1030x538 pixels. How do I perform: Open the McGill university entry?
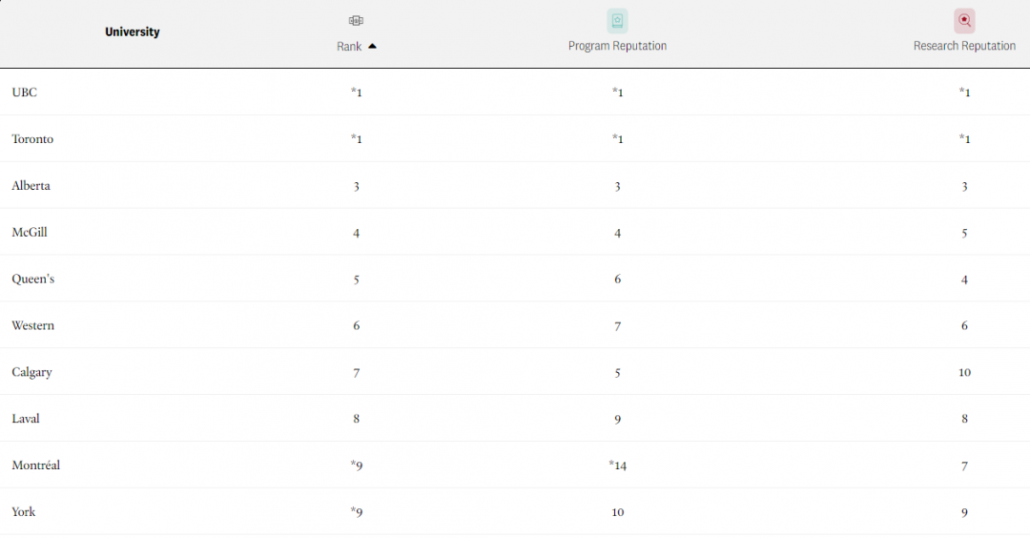tap(30, 232)
